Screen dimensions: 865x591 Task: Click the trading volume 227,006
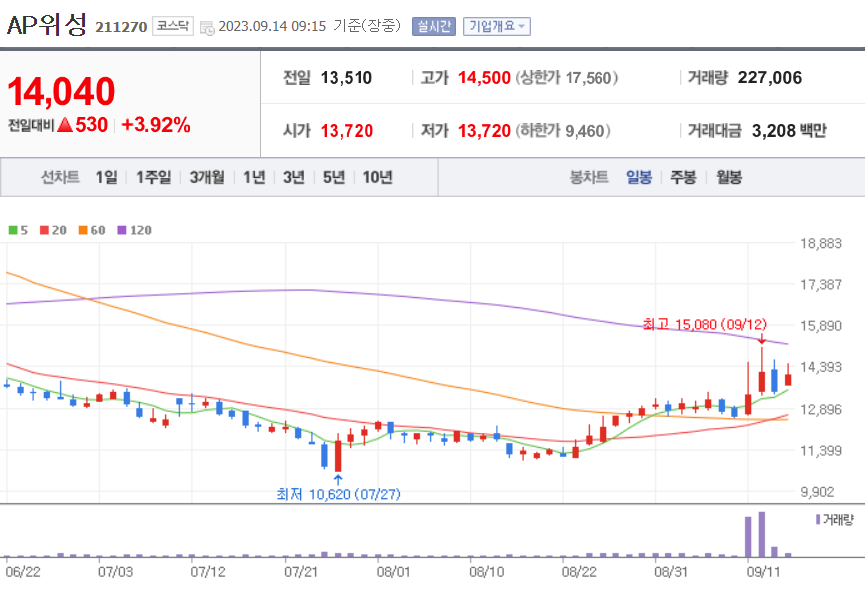point(770,78)
